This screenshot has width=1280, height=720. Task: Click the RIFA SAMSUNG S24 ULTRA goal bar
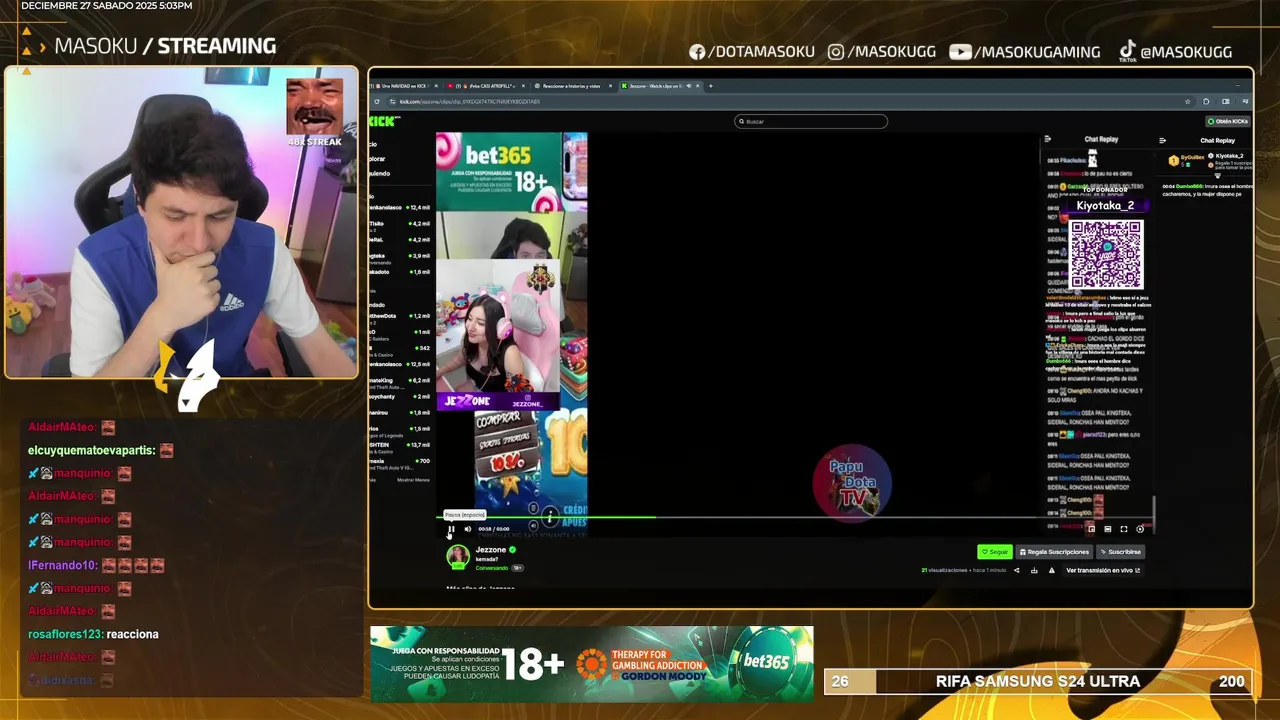(x=1037, y=681)
